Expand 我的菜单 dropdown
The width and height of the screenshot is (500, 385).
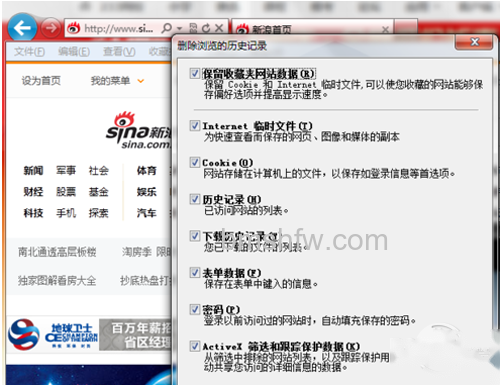(117, 81)
